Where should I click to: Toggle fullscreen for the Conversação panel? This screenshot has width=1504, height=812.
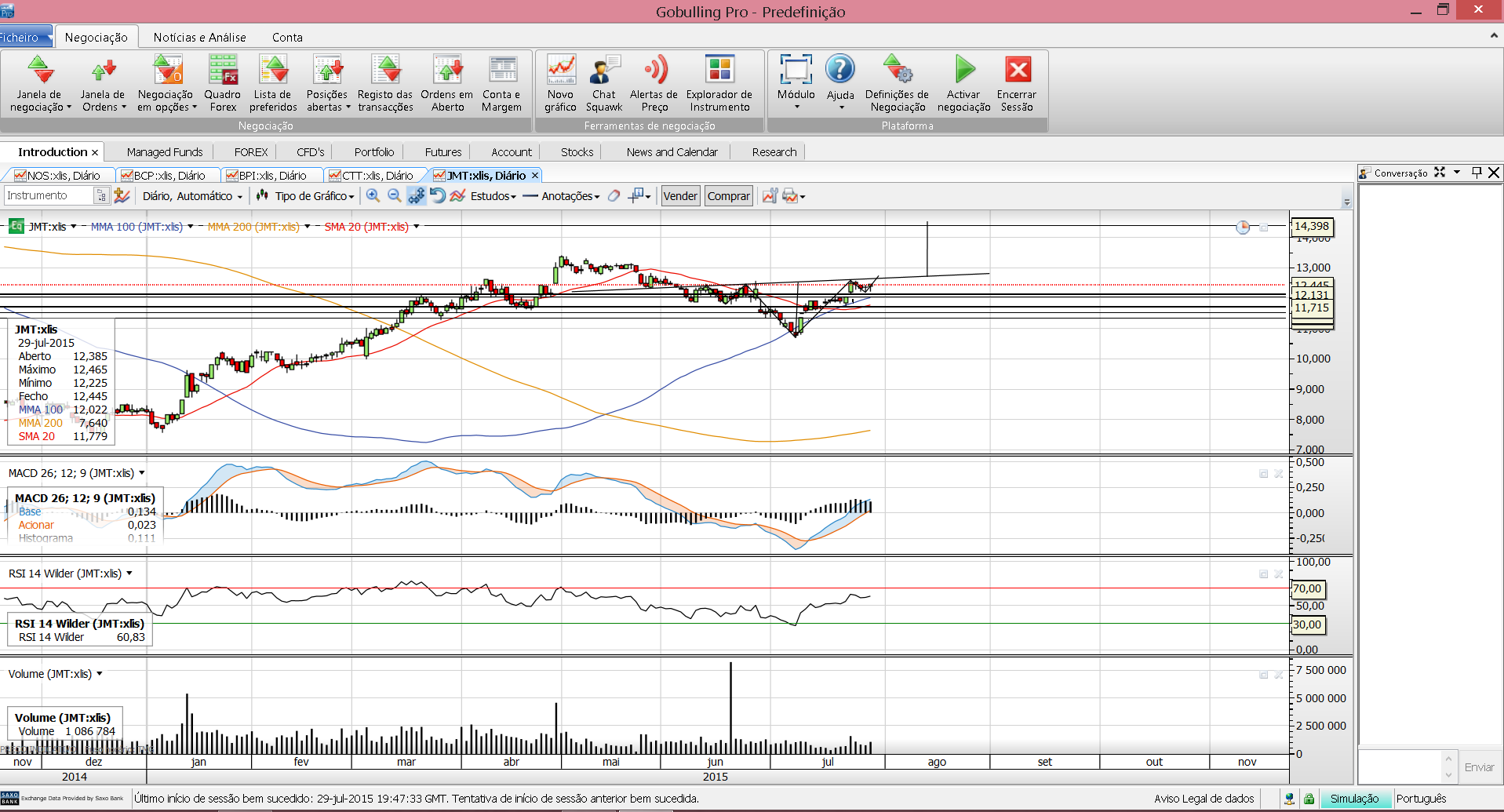[x=1440, y=173]
